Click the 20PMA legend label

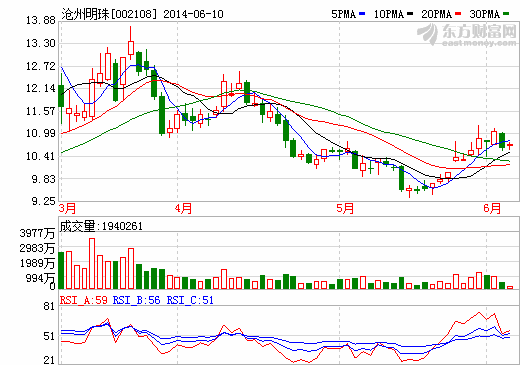click(x=437, y=14)
